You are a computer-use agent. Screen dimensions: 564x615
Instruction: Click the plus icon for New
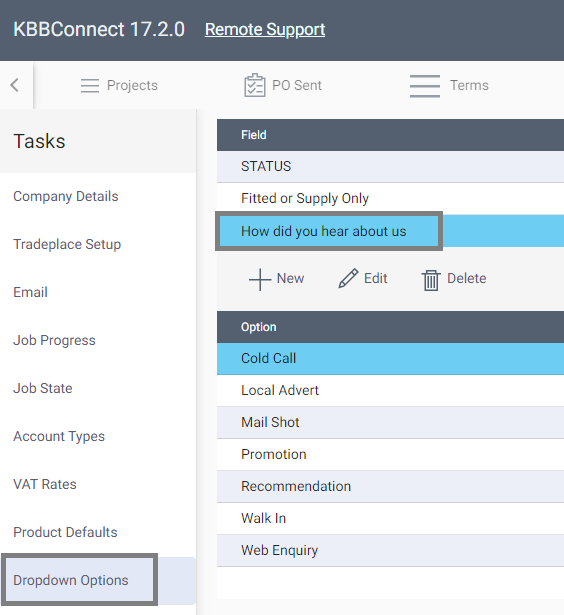pos(260,279)
